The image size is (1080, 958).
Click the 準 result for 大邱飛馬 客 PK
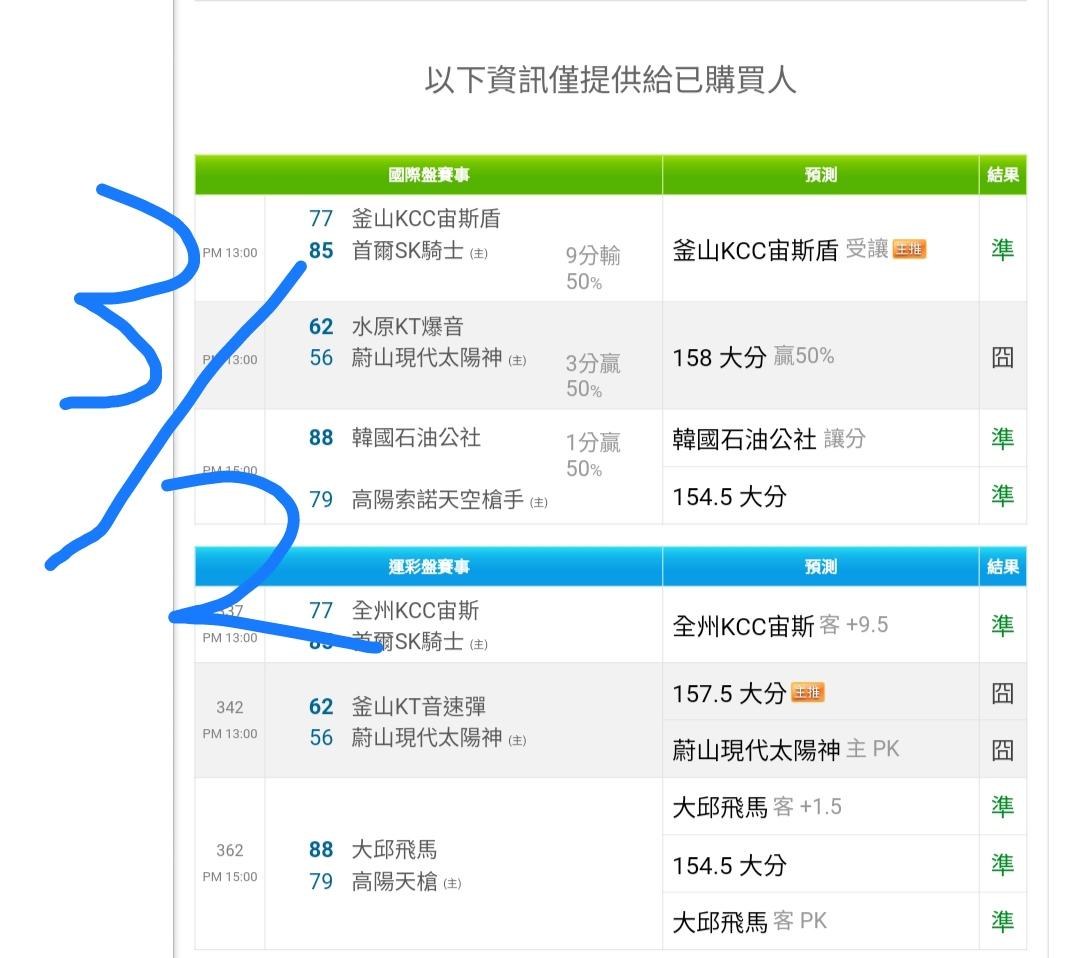pyautogui.click(x=1002, y=921)
